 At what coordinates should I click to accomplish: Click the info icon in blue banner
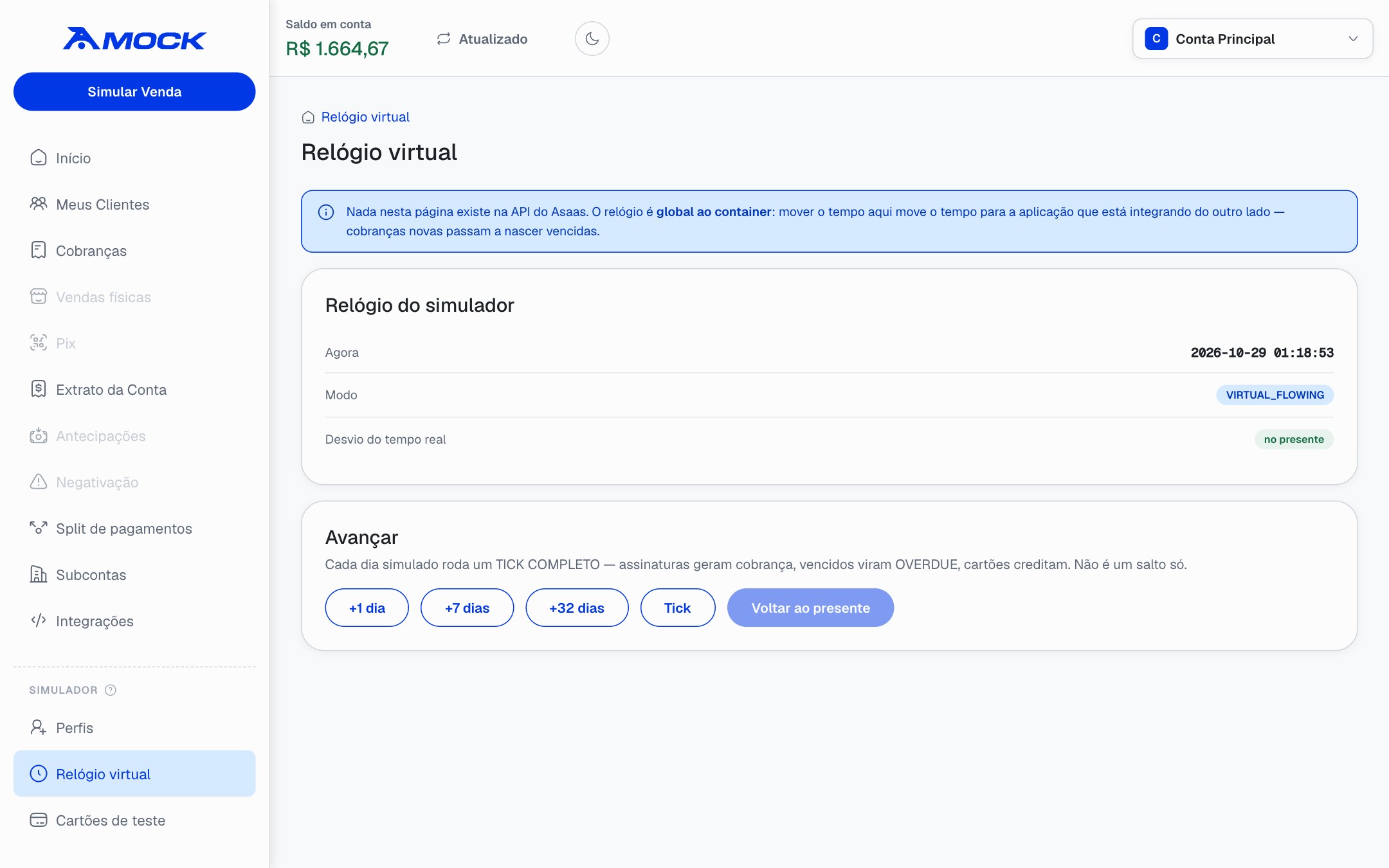pyautogui.click(x=326, y=212)
